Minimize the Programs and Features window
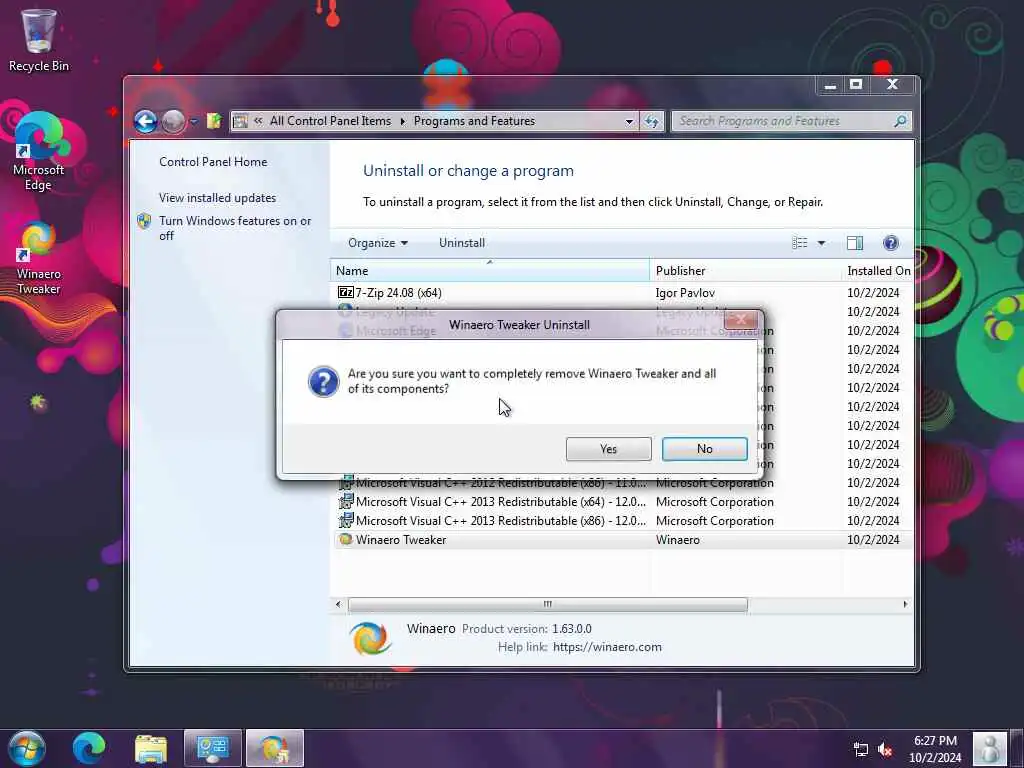This screenshot has width=1024, height=768. click(x=830, y=85)
